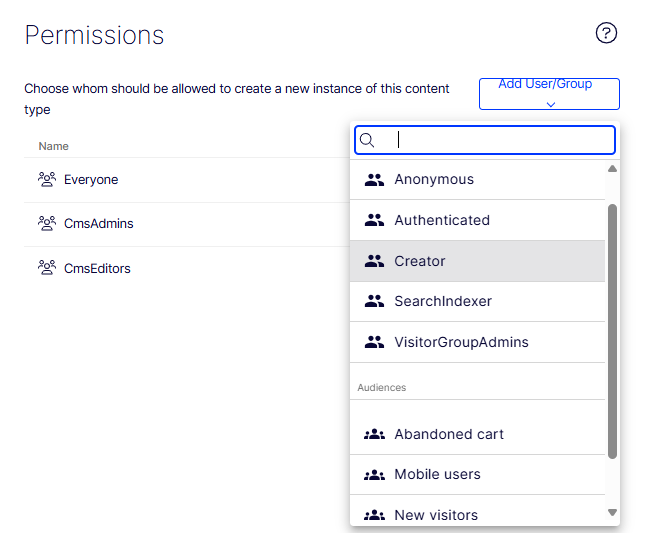Screen dimensions: 649x533
Task: Open the help question mark icon
Action: [x=606, y=33]
